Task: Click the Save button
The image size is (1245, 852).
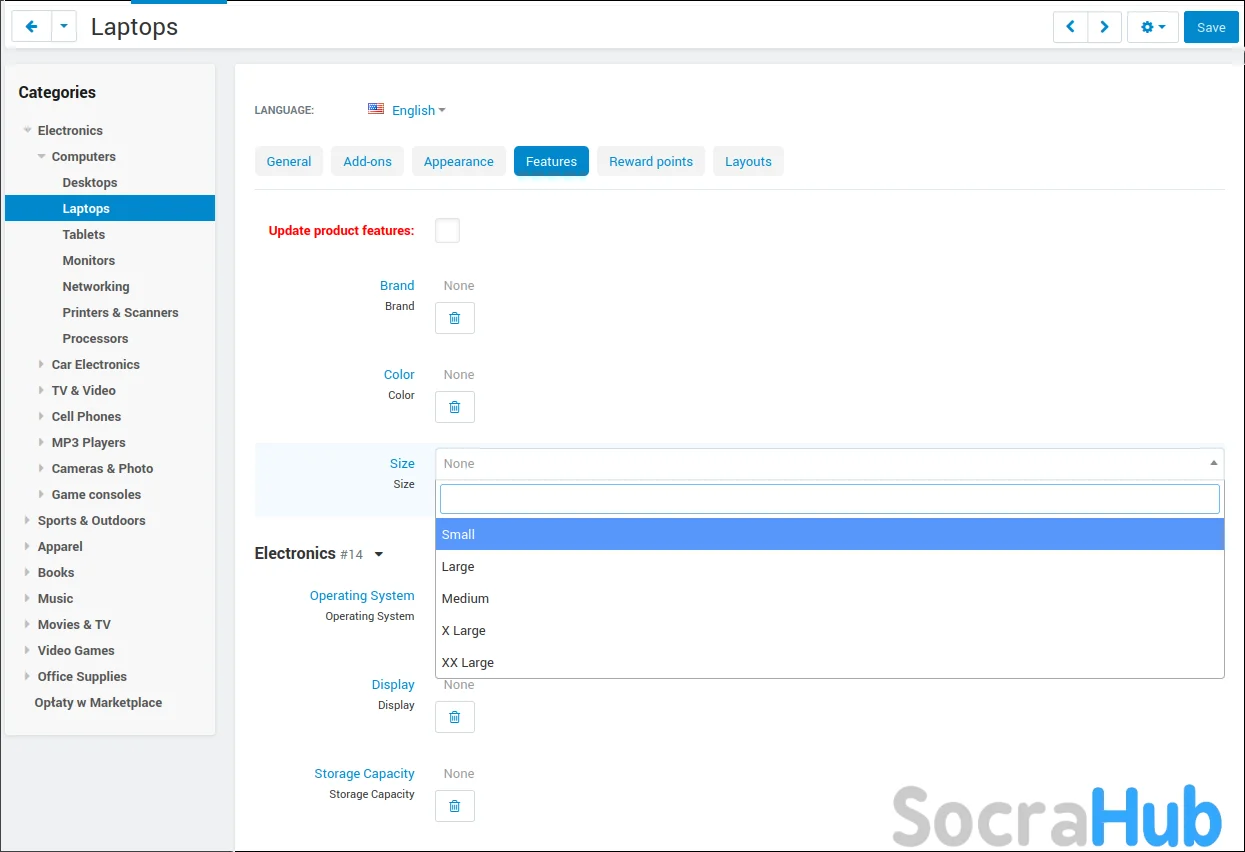Action: pyautogui.click(x=1211, y=27)
